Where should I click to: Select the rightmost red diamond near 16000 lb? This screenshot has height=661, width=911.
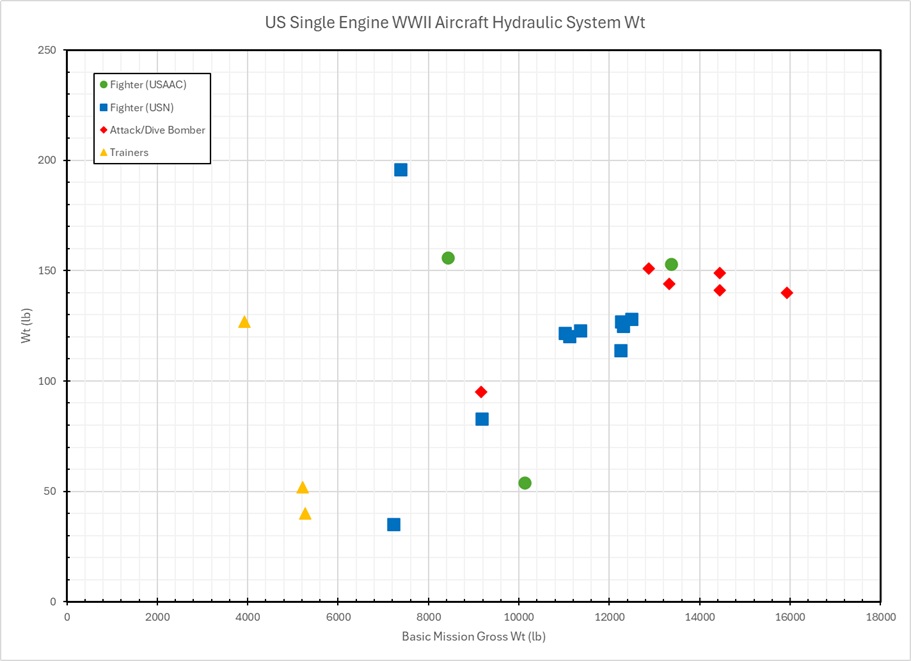787,293
